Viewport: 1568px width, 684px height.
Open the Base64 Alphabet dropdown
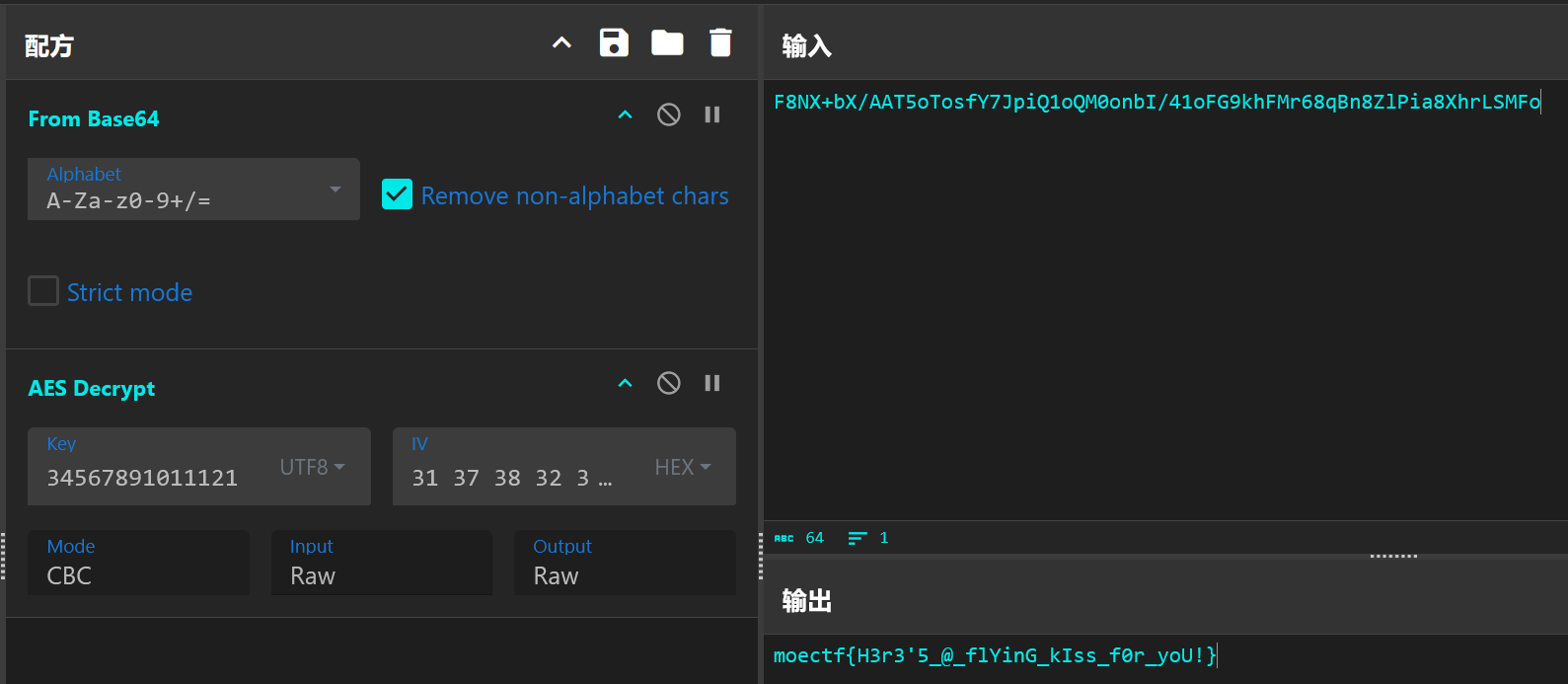[193, 190]
